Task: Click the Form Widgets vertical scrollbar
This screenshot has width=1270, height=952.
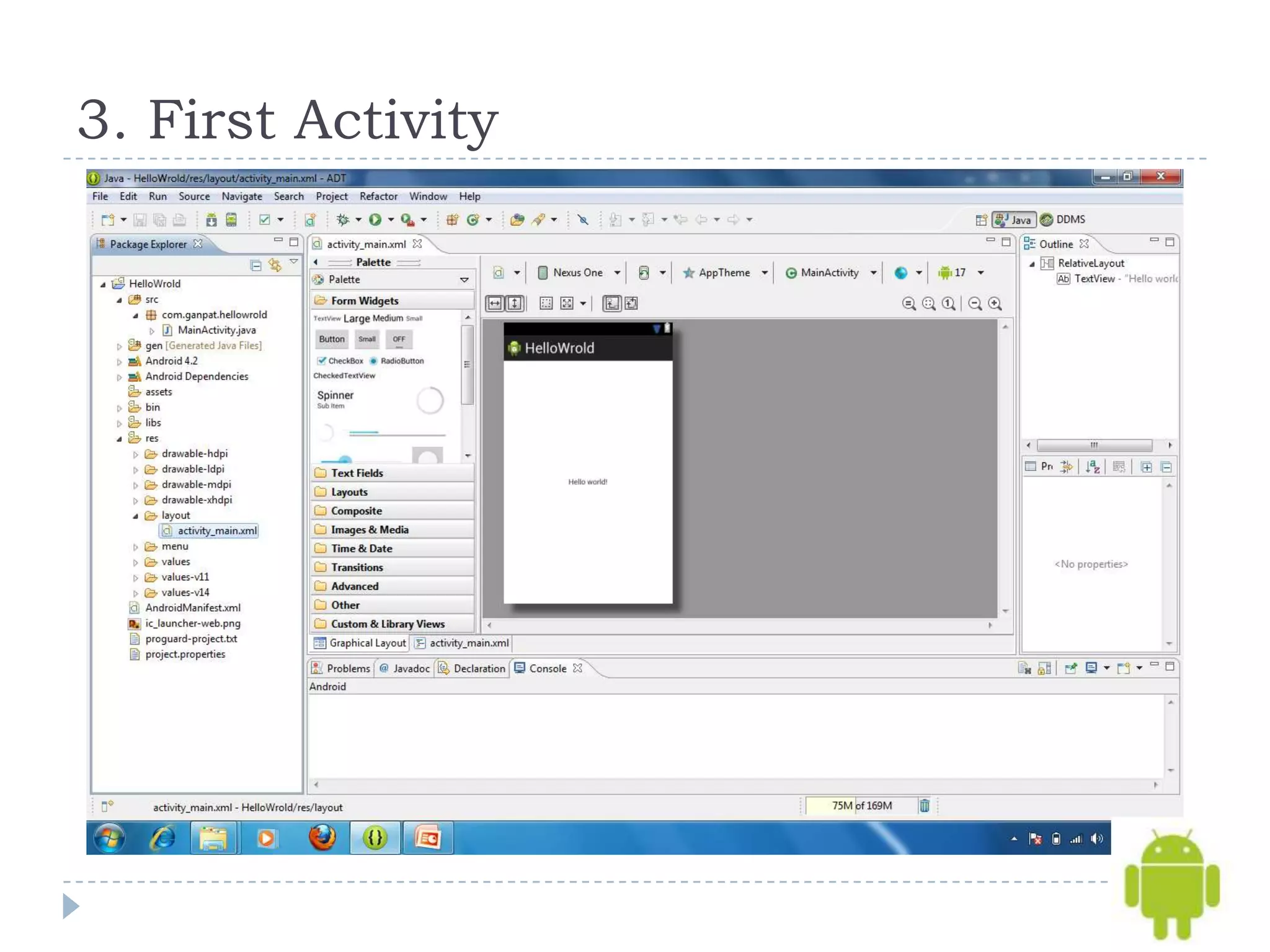Action: coord(468,364)
